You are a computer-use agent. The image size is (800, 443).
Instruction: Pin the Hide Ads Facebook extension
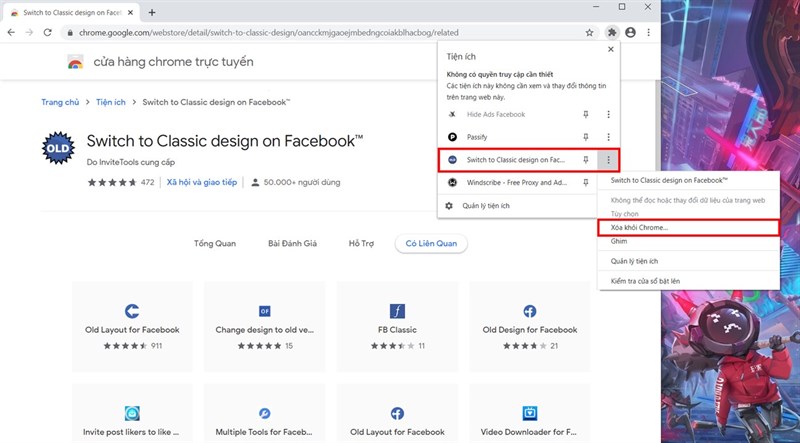[586, 114]
